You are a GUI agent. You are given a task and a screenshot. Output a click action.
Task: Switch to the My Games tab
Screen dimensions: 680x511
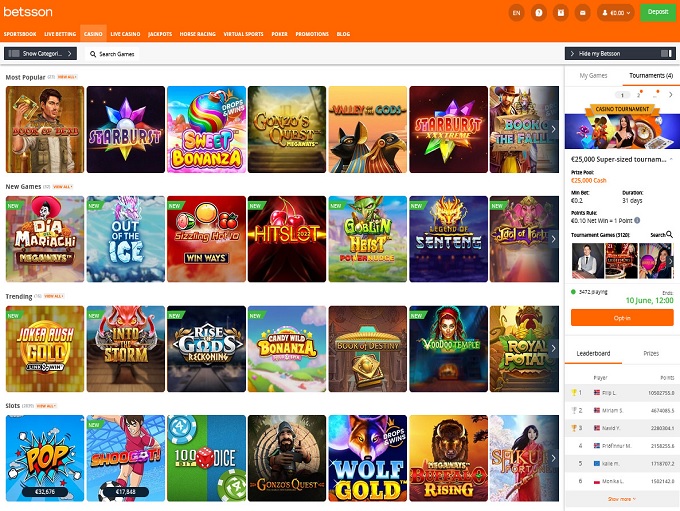click(x=593, y=76)
